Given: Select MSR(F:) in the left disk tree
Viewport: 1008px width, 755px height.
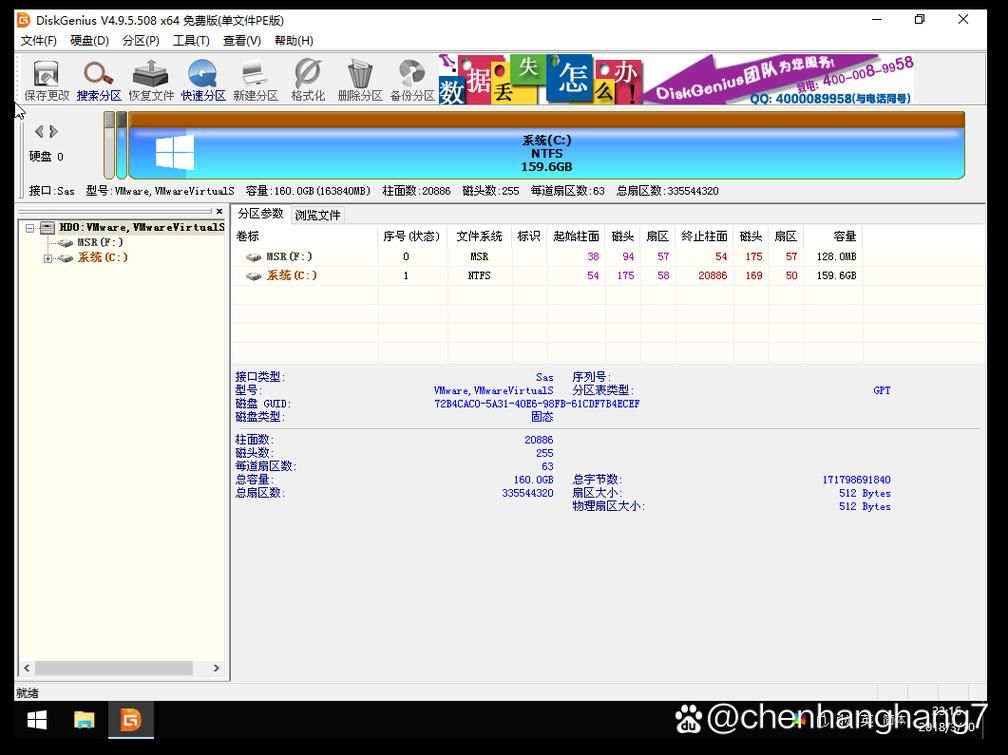Looking at the screenshot, I should (x=100, y=243).
